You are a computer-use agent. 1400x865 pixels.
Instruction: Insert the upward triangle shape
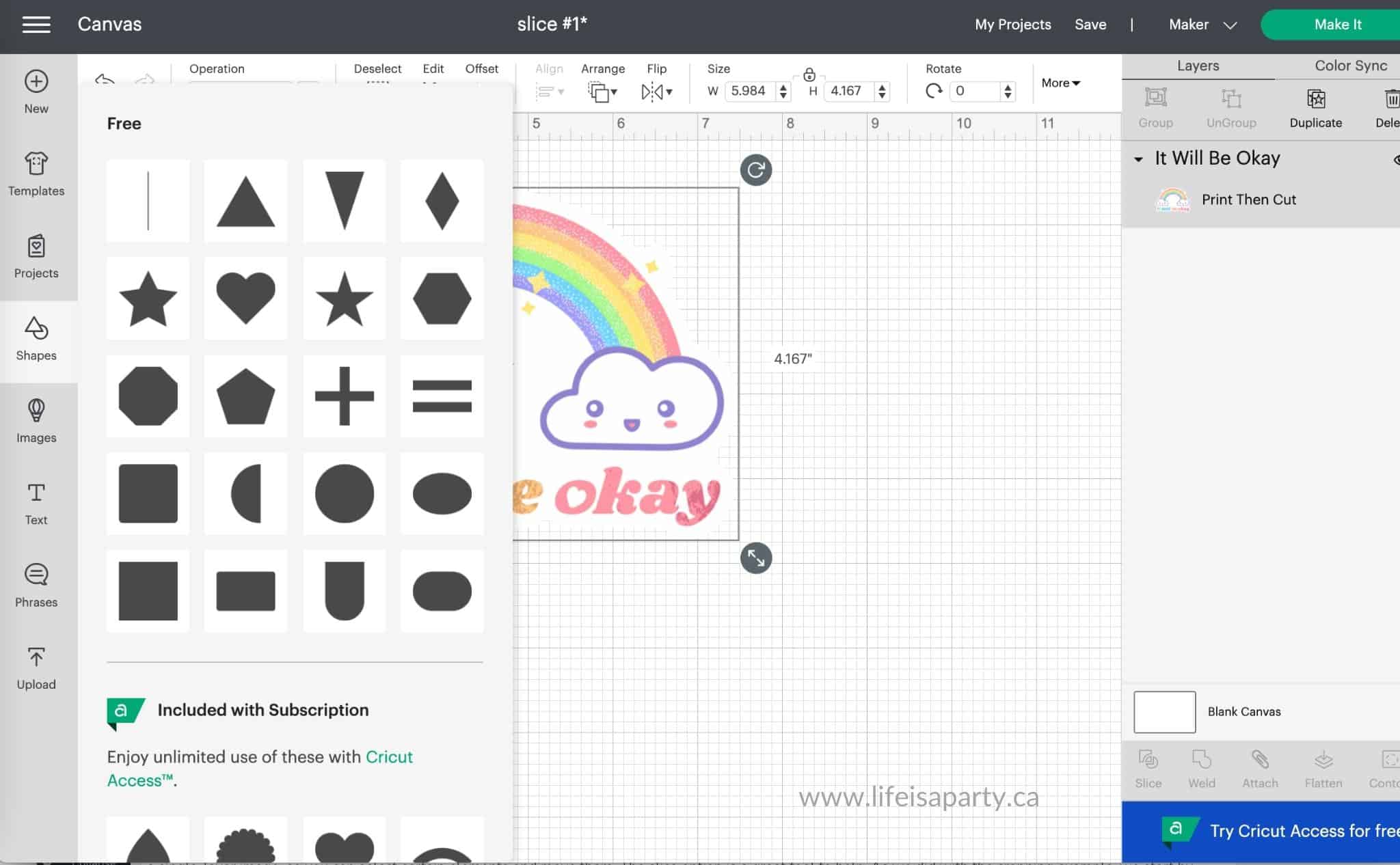(245, 201)
